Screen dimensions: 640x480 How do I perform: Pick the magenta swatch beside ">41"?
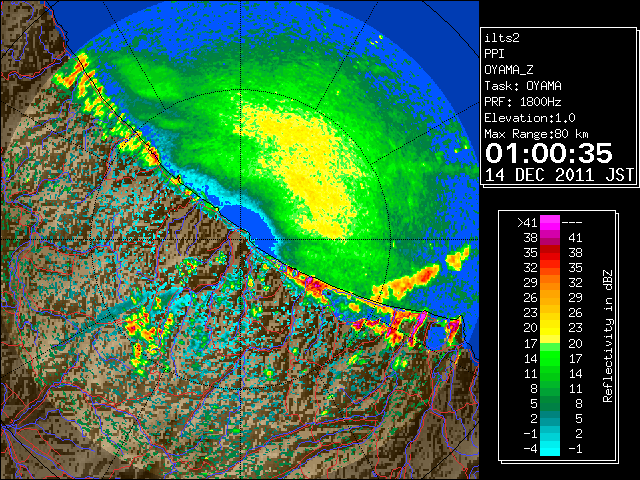click(x=550, y=223)
